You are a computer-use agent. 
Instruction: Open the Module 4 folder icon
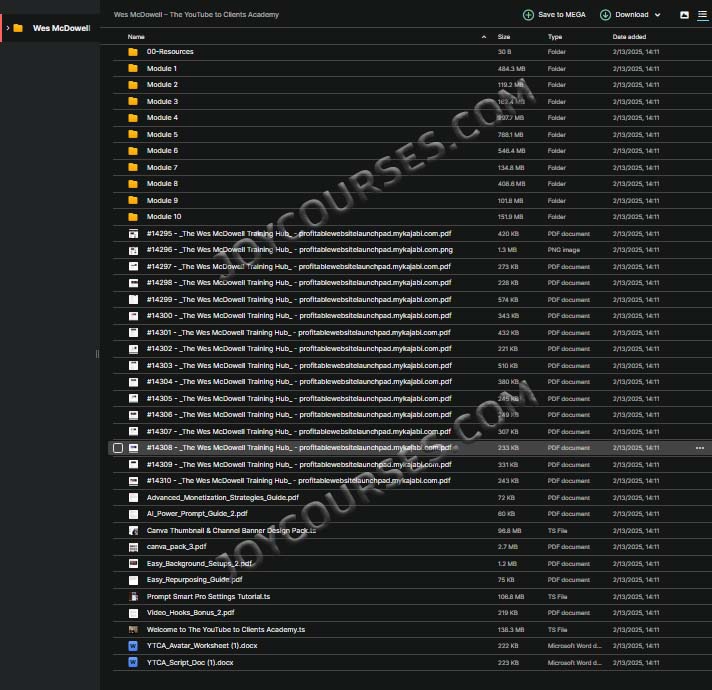(x=133, y=118)
